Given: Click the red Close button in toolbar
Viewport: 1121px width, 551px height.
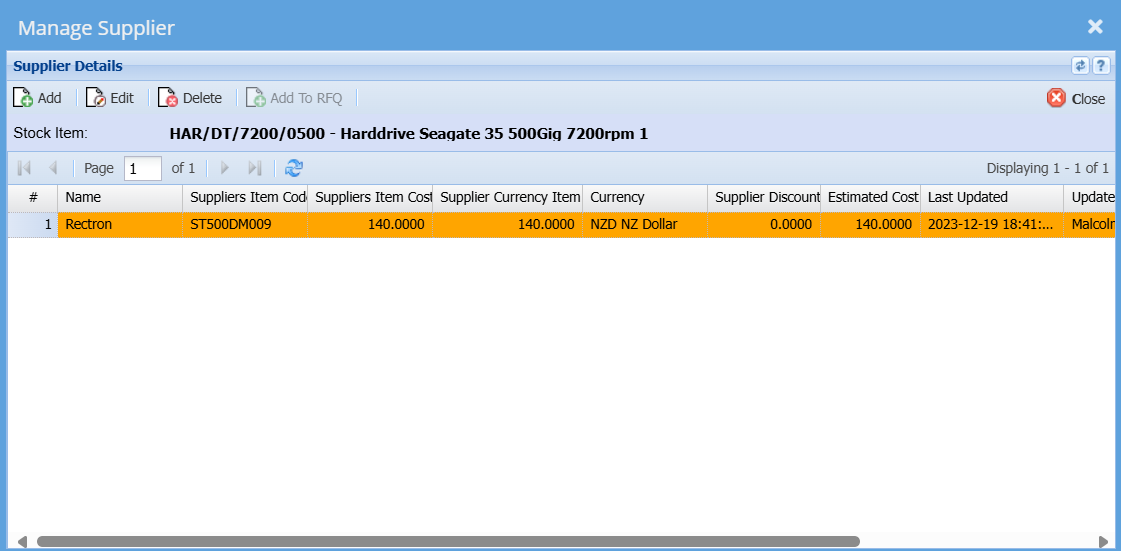Looking at the screenshot, I should pyautogui.click(x=1076, y=99).
